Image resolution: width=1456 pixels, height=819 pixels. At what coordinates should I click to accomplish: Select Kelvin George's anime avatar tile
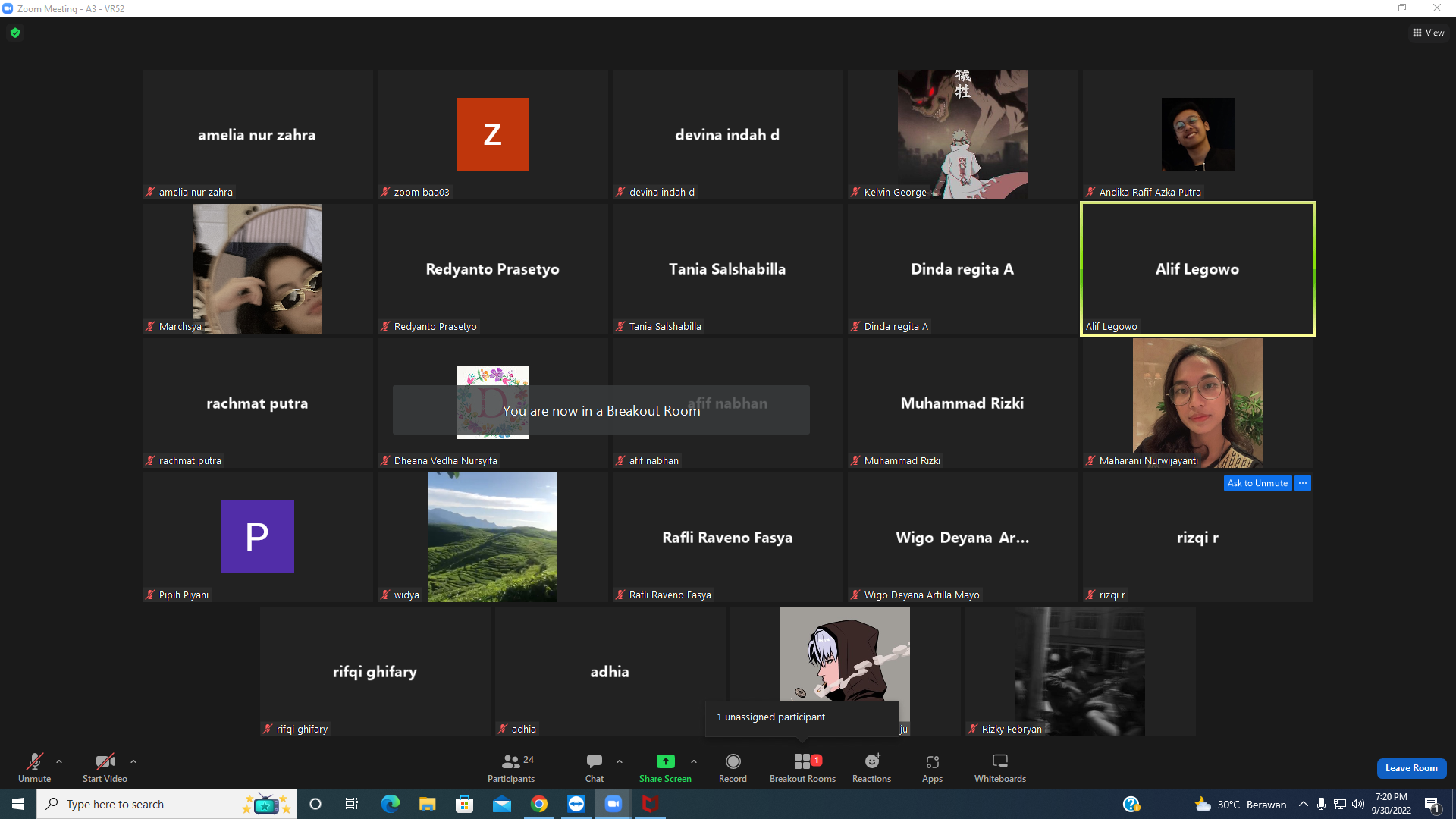(x=963, y=134)
